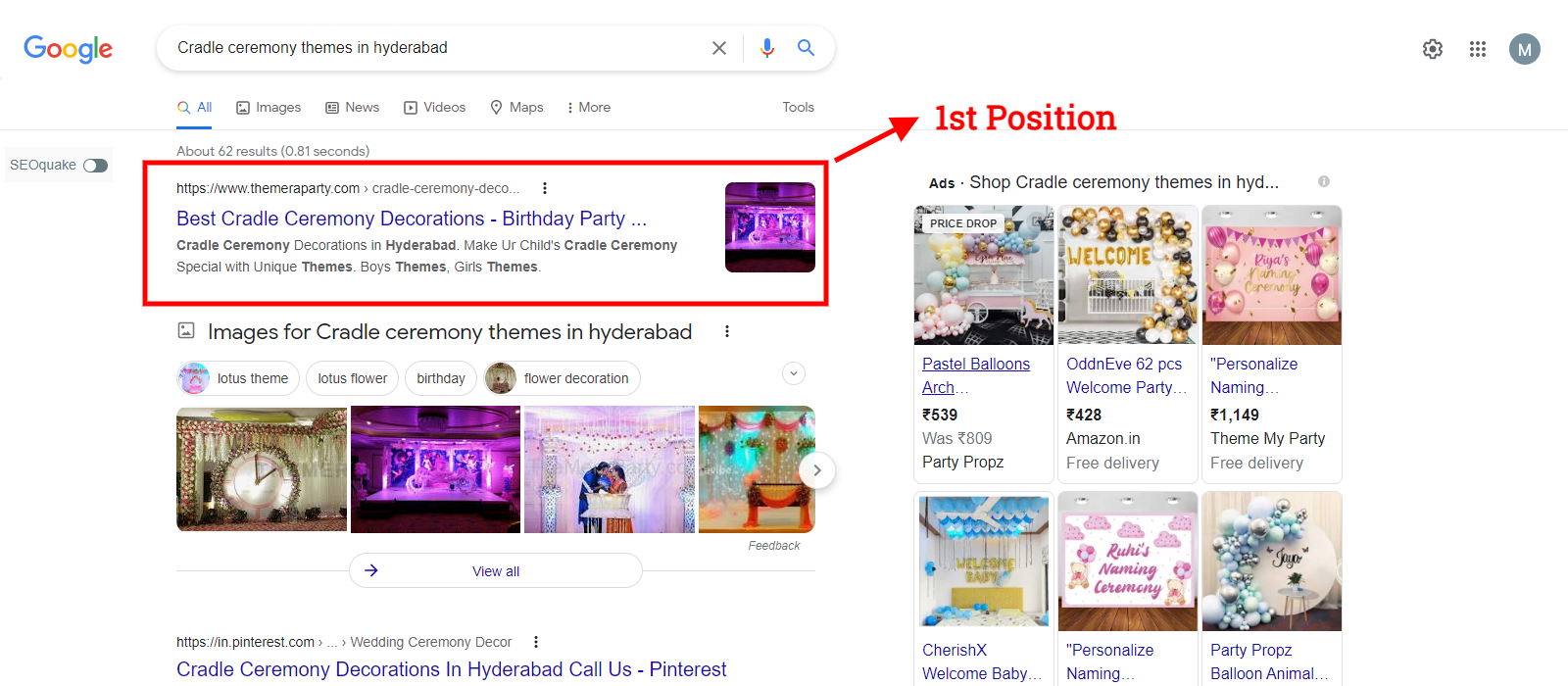Open Party Propz Balloon Animal link
Image resolution: width=1568 pixels, height=686 pixels.
tap(1269, 661)
